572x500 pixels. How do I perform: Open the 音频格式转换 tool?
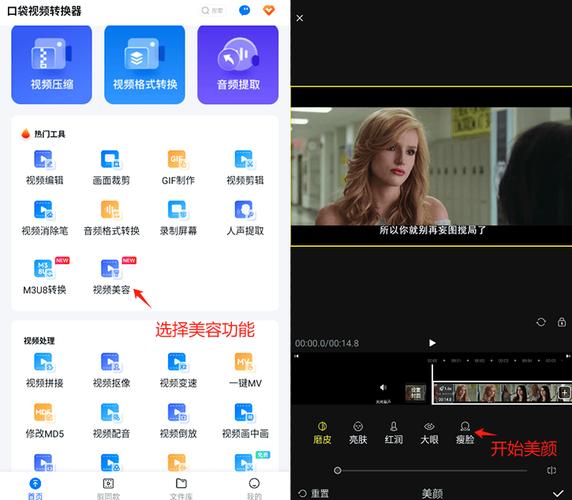tap(111, 218)
